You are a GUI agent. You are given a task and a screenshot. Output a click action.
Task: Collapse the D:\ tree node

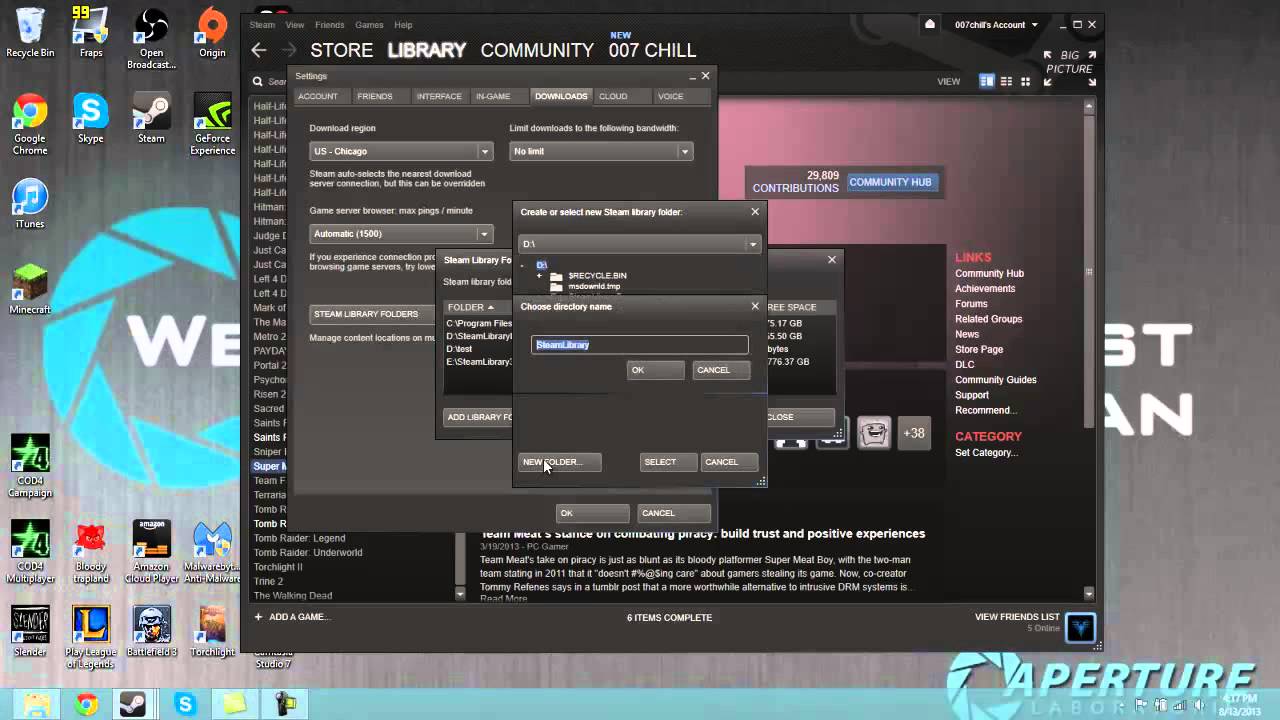point(522,265)
